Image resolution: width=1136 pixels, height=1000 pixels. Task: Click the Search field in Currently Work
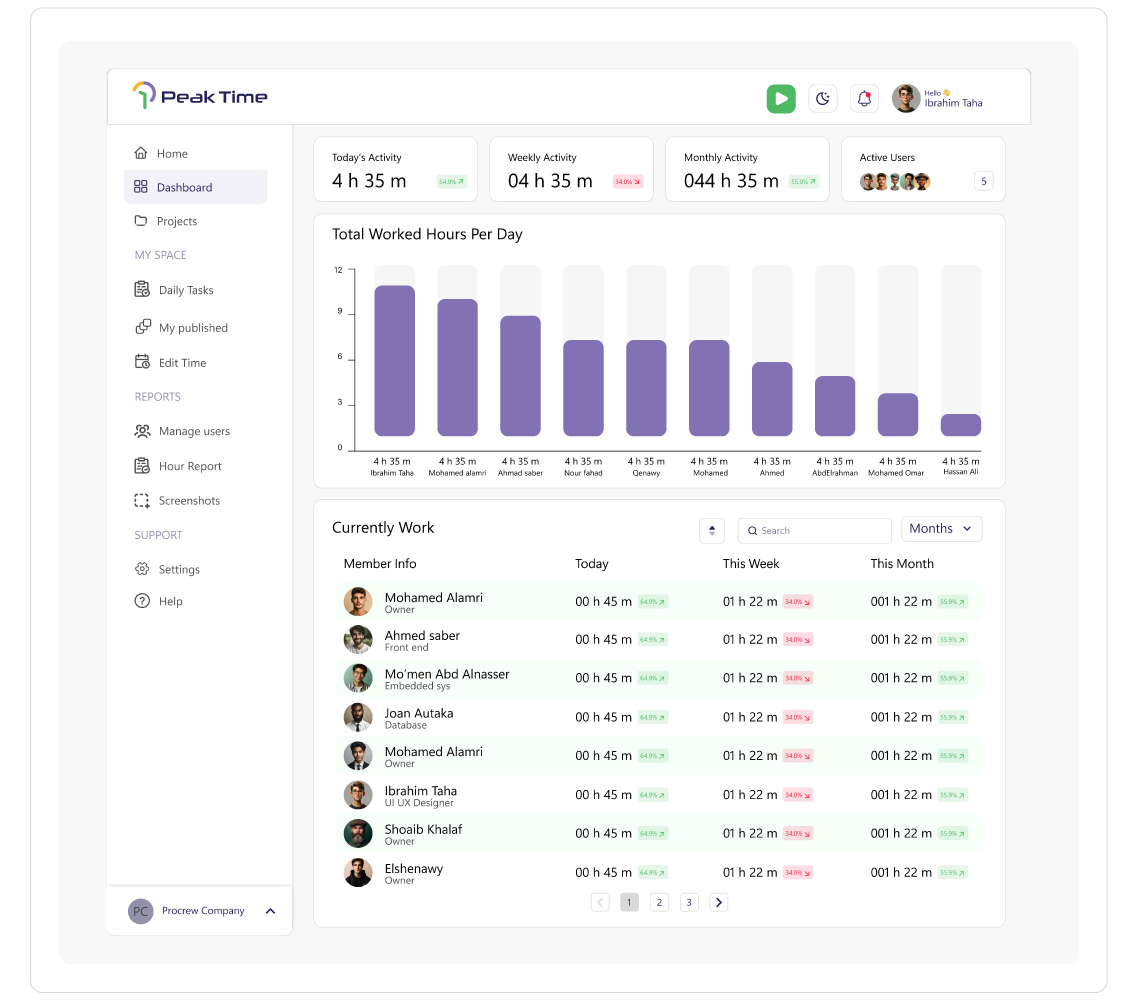(814, 530)
